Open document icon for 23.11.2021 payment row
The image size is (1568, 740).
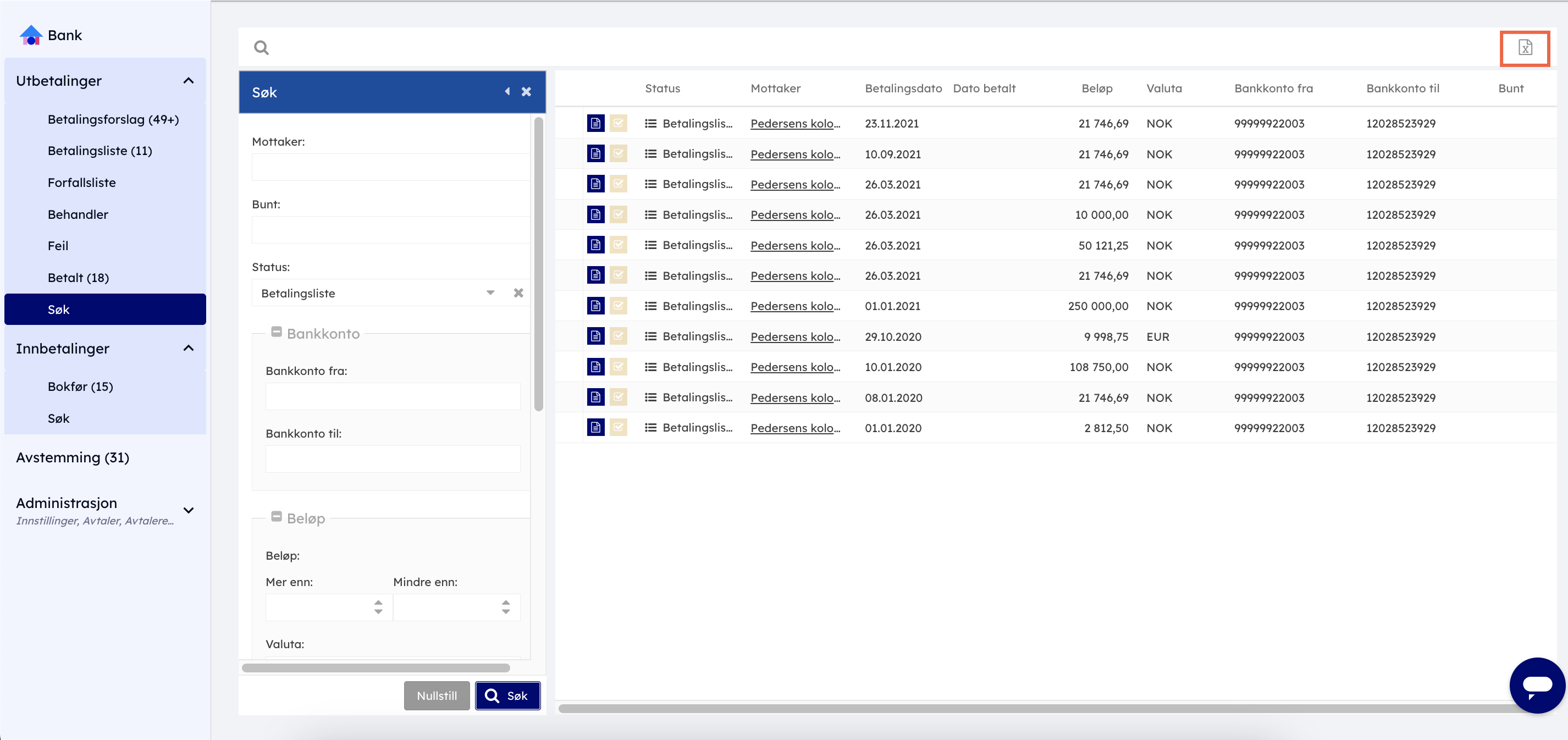click(x=595, y=124)
